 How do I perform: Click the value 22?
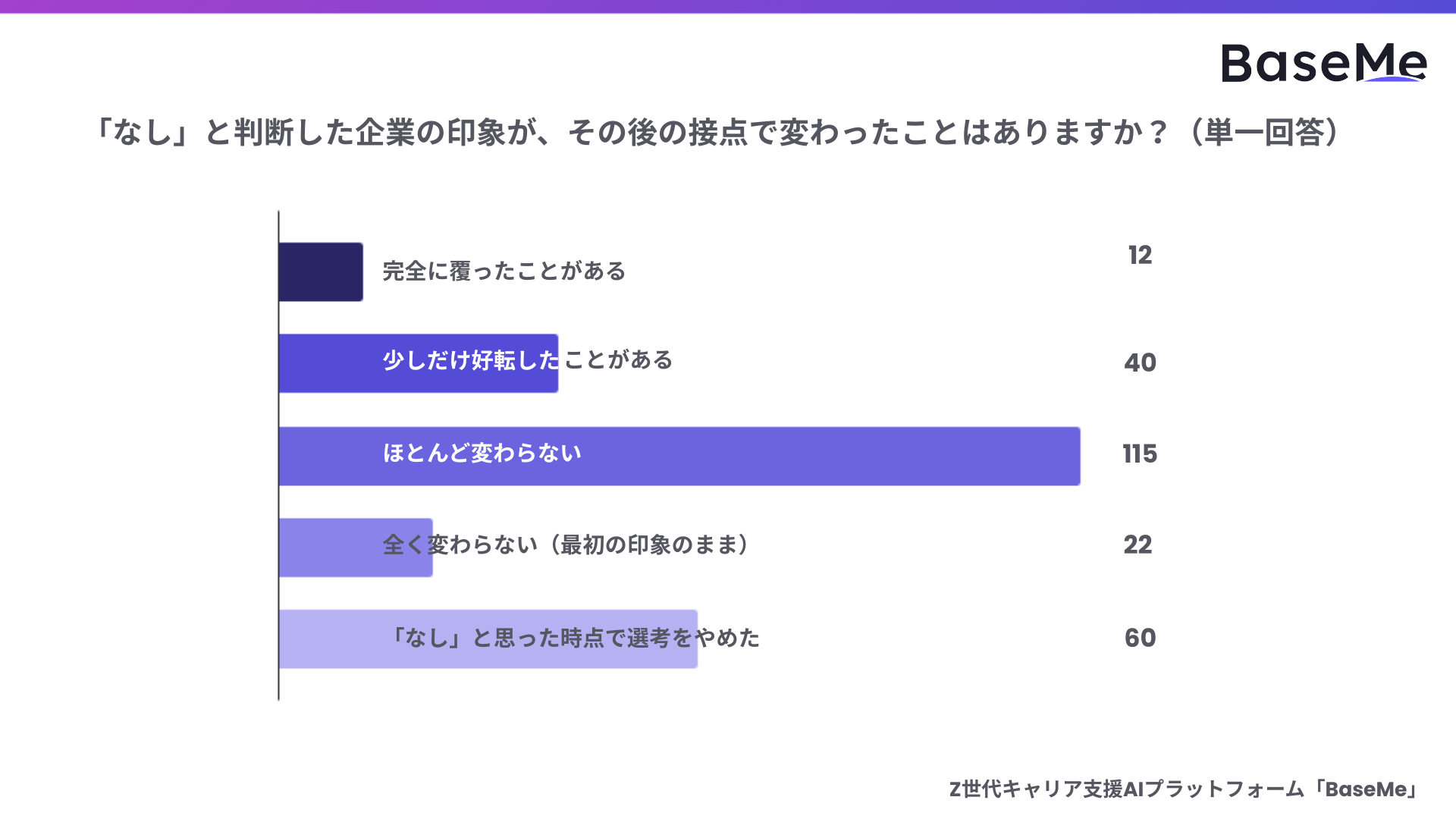pos(1137,544)
